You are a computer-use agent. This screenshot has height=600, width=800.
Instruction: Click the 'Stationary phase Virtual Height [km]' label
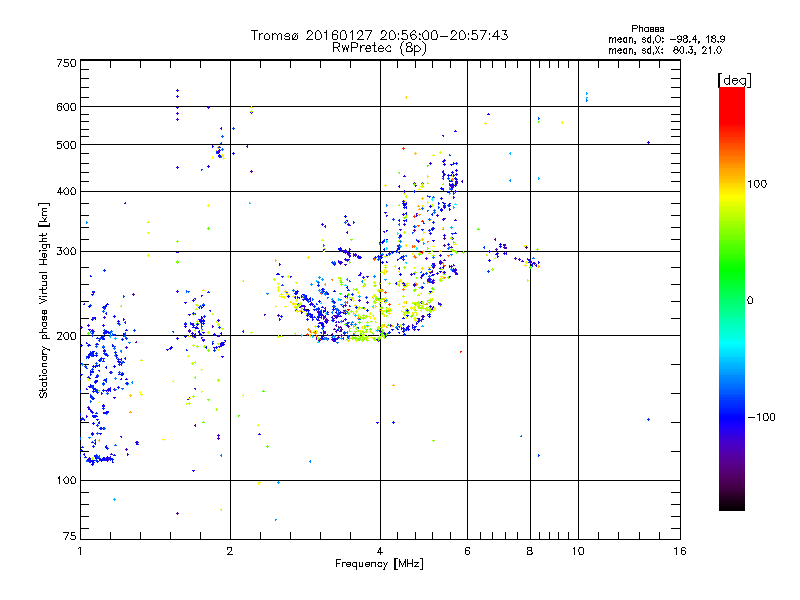click(44, 300)
